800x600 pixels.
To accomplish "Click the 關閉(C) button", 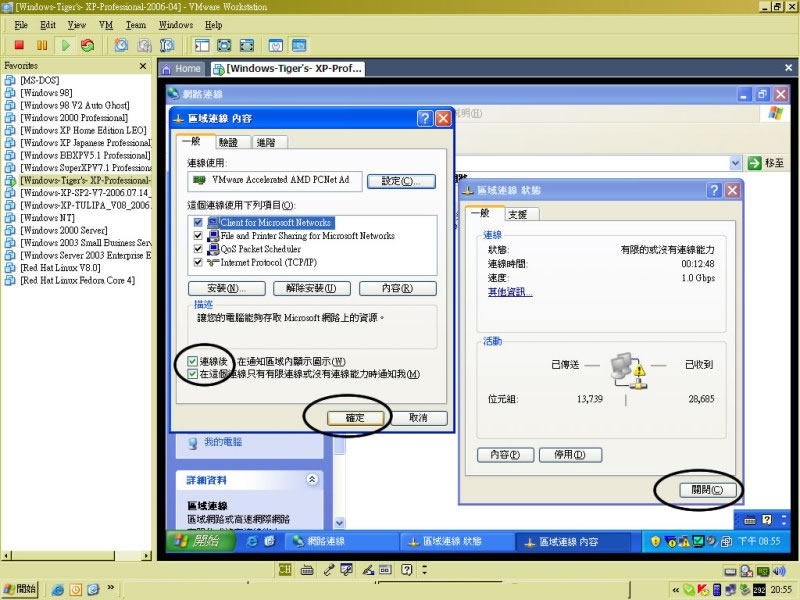I will (x=707, y=490).
